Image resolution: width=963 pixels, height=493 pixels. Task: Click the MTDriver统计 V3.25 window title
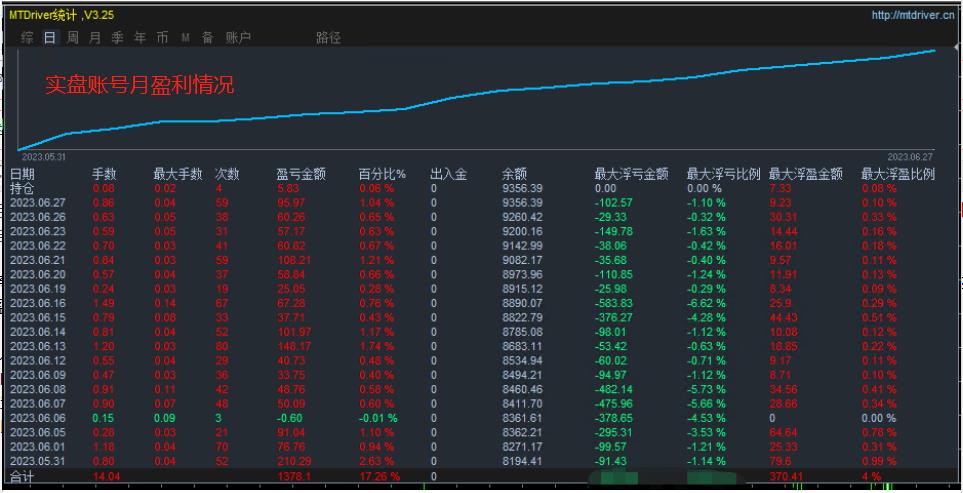click(61, 15)
